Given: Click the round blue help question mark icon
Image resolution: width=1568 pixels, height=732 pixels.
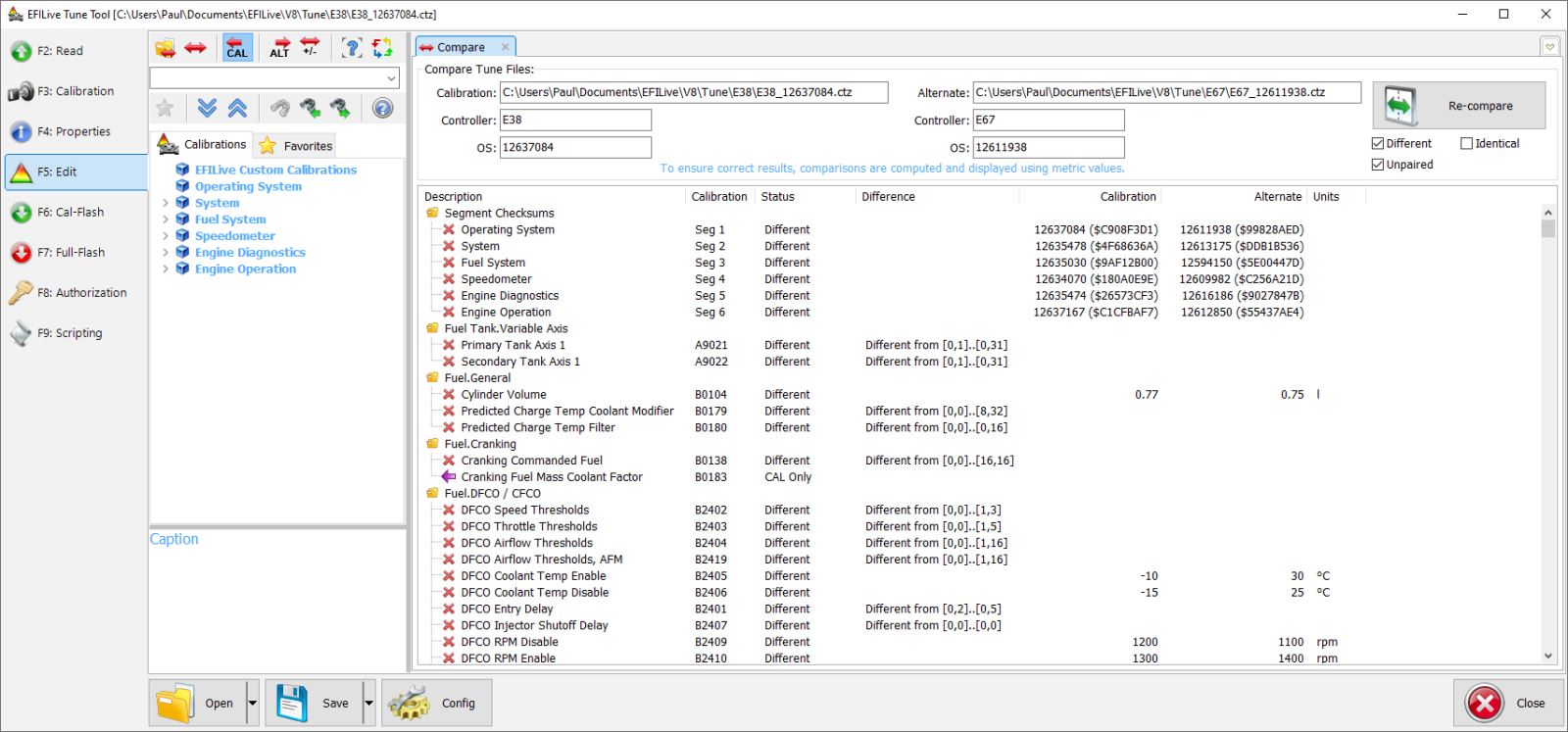Looking at the screenshot, I should click(x=383, y=108).
